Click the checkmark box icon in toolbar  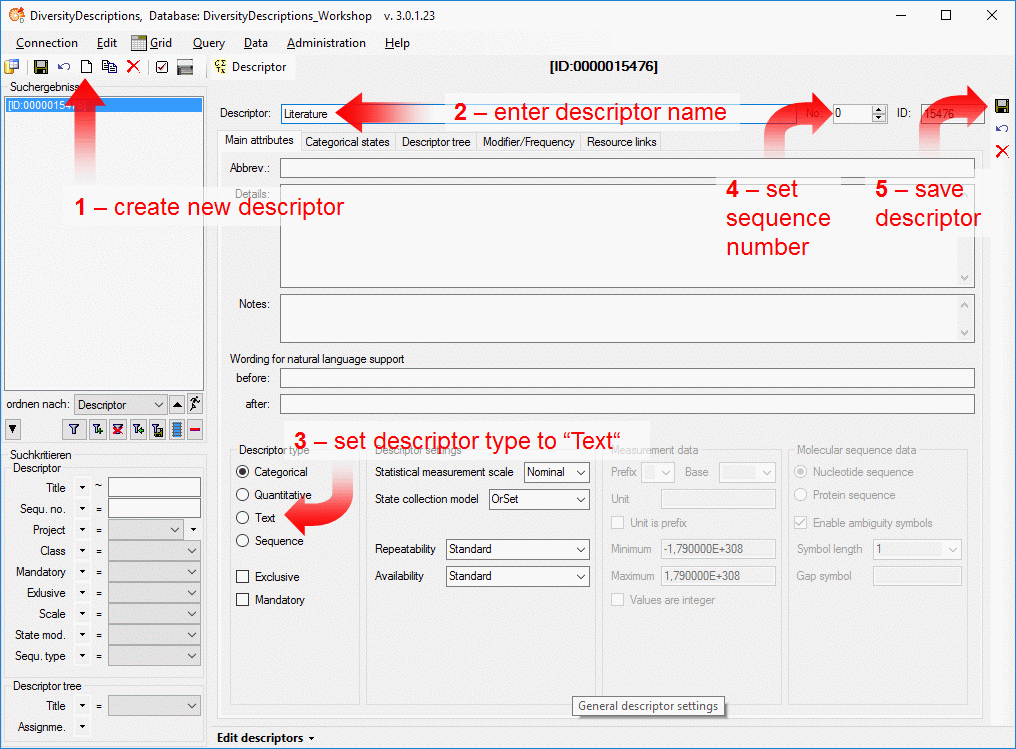162,67
